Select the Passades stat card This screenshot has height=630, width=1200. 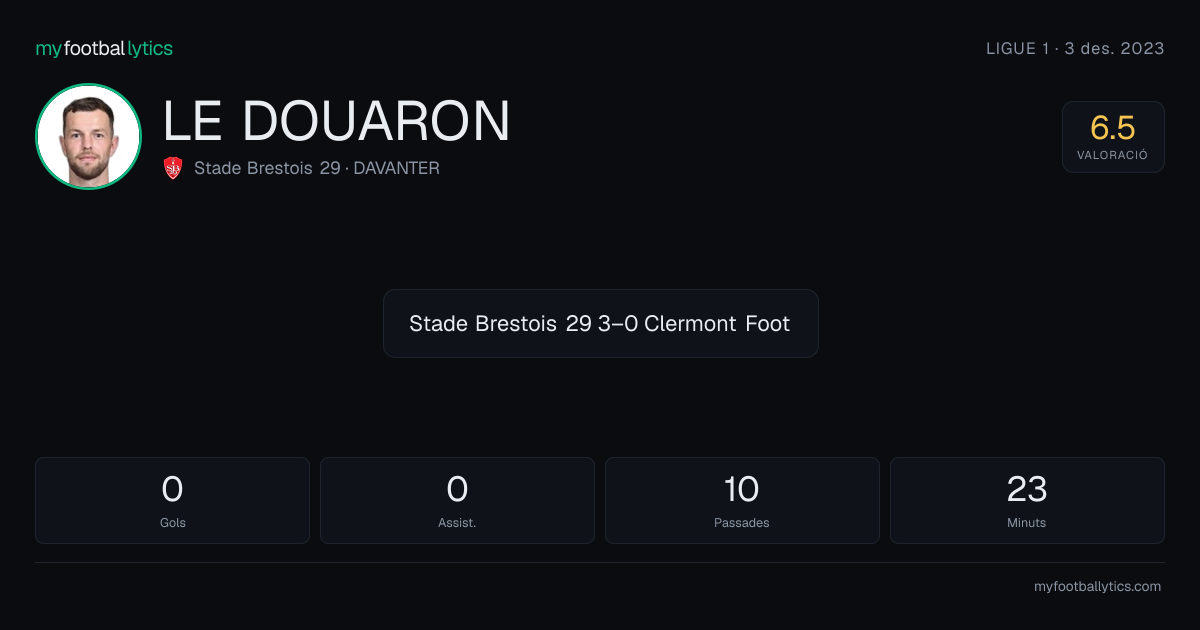742,500
